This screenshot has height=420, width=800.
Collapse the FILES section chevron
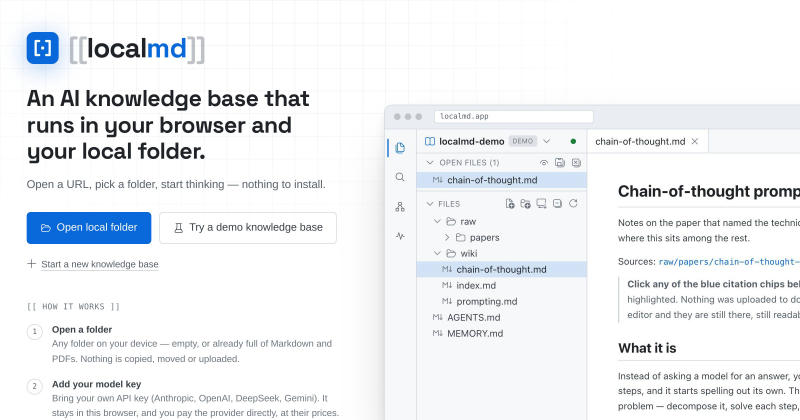coord(430,204)
